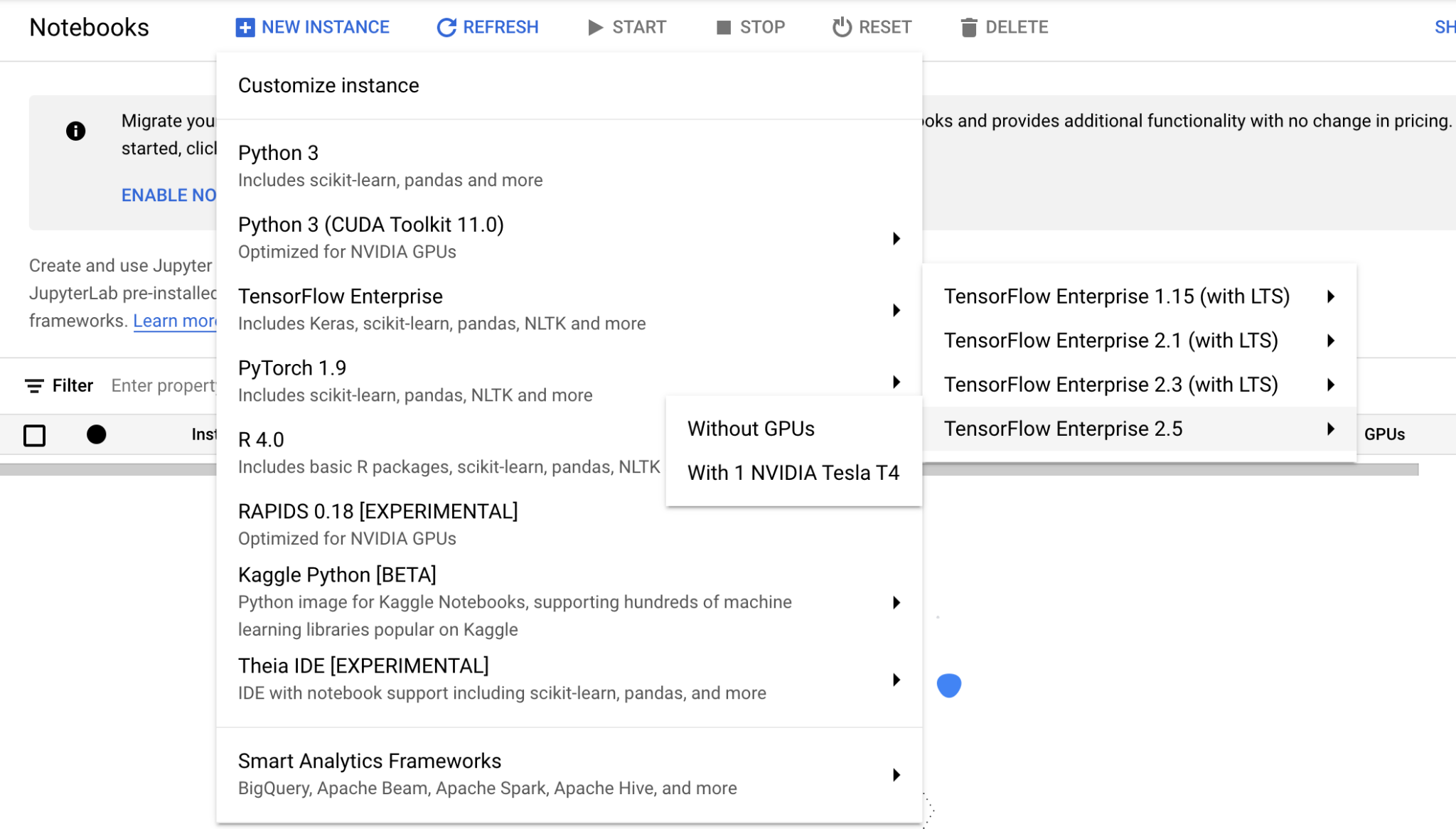Open the Learn more link
1456x829 pixels.
(174, 321)
